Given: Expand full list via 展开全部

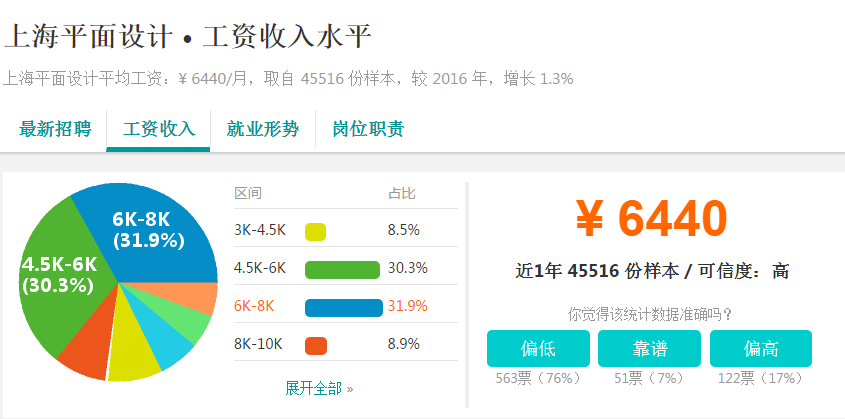Looking at the screenshot, I should [319, 388].
